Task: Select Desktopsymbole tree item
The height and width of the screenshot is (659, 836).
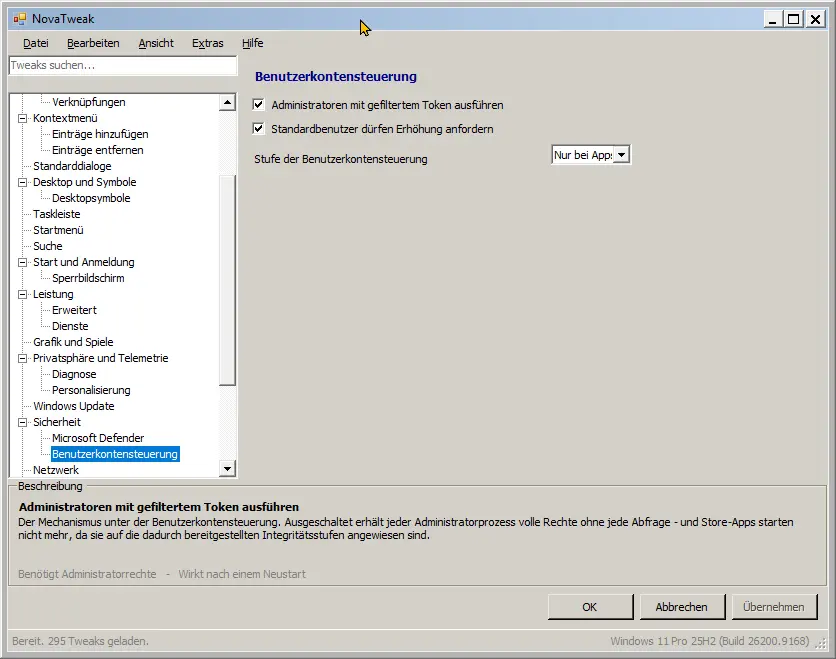Action: 91,198
